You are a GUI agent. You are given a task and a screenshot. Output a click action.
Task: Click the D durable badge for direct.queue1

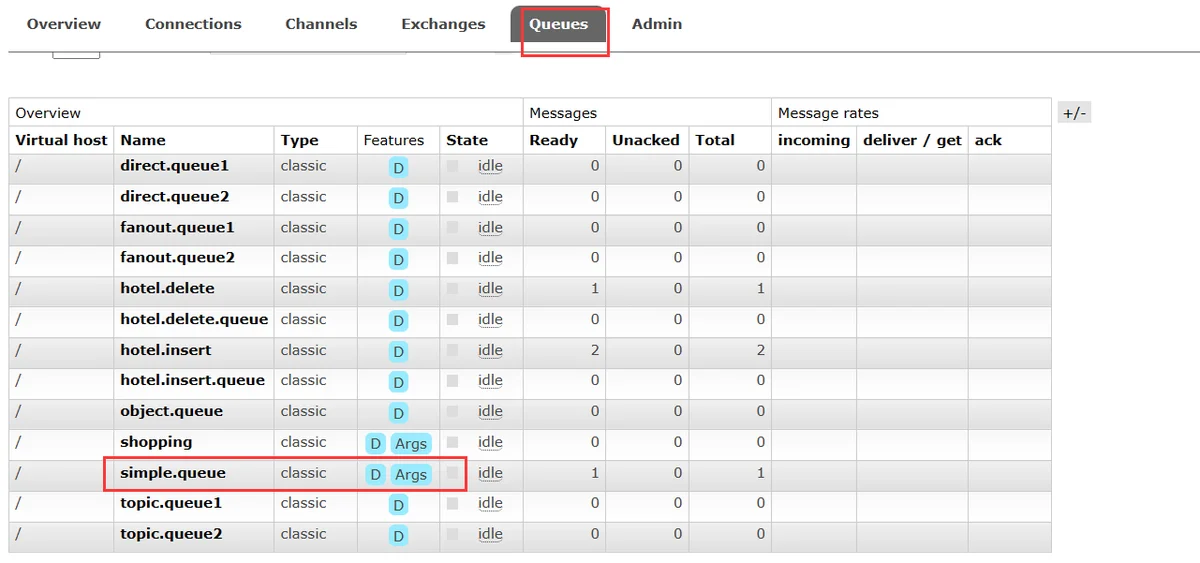point(398,168)
